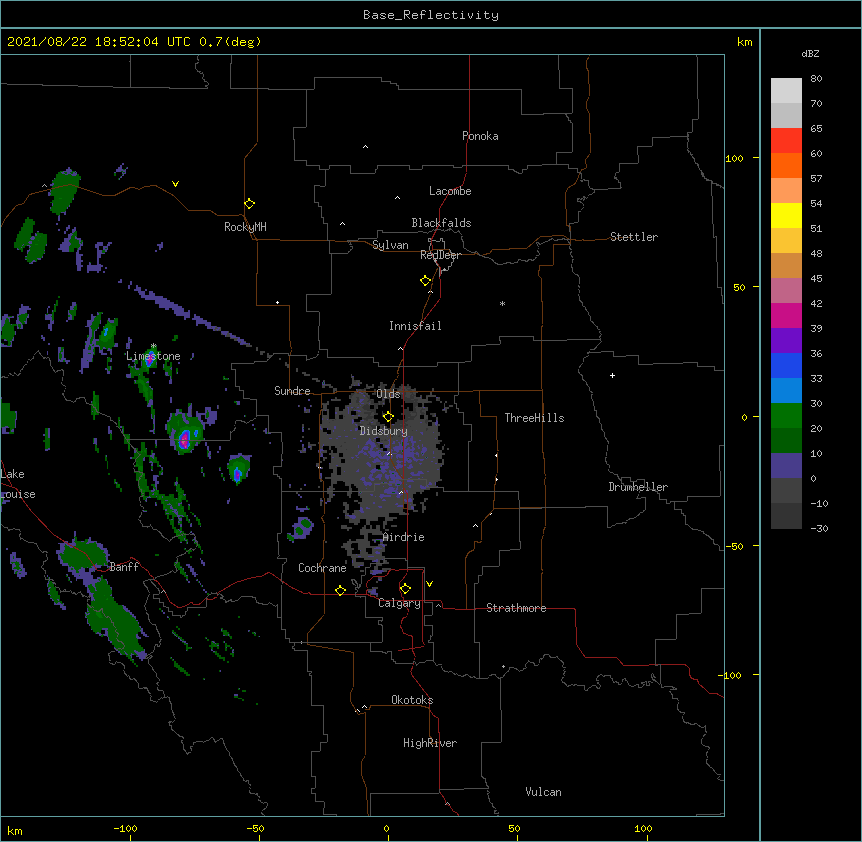The height and width of the screenshot is (842, 862).
Task: Click the Strathmore city label
Action: coord(516,608)
